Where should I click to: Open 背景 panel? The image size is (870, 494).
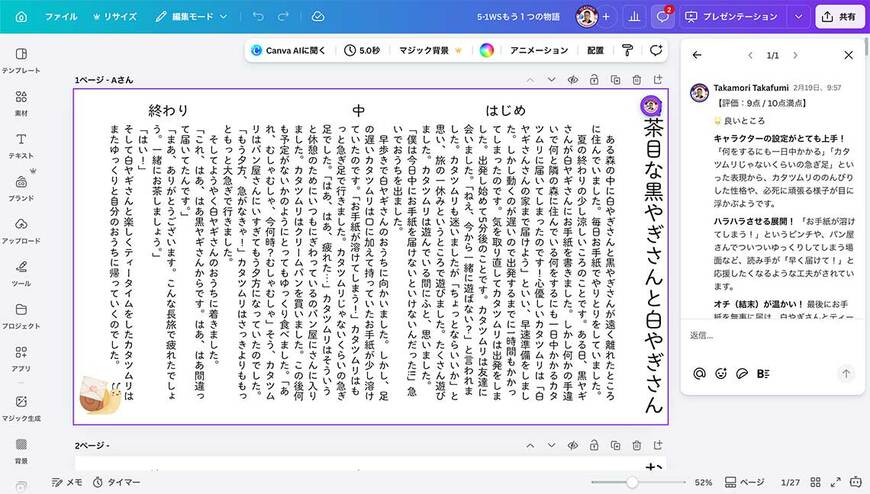click(21, 451)
